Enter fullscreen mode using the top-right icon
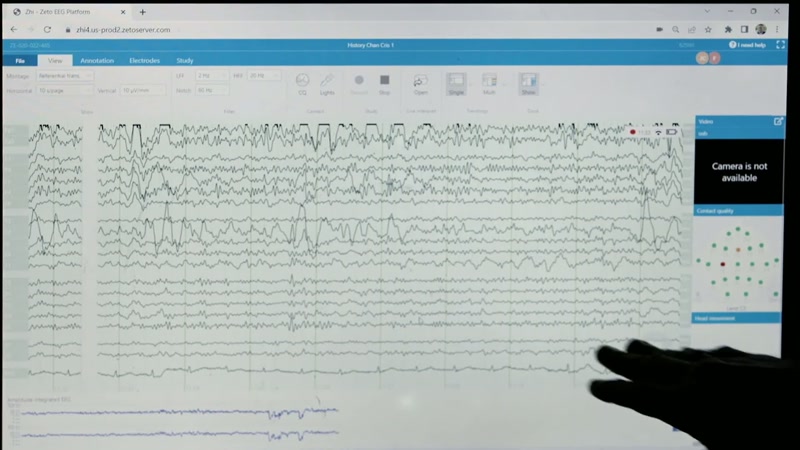 click(781, 45)
